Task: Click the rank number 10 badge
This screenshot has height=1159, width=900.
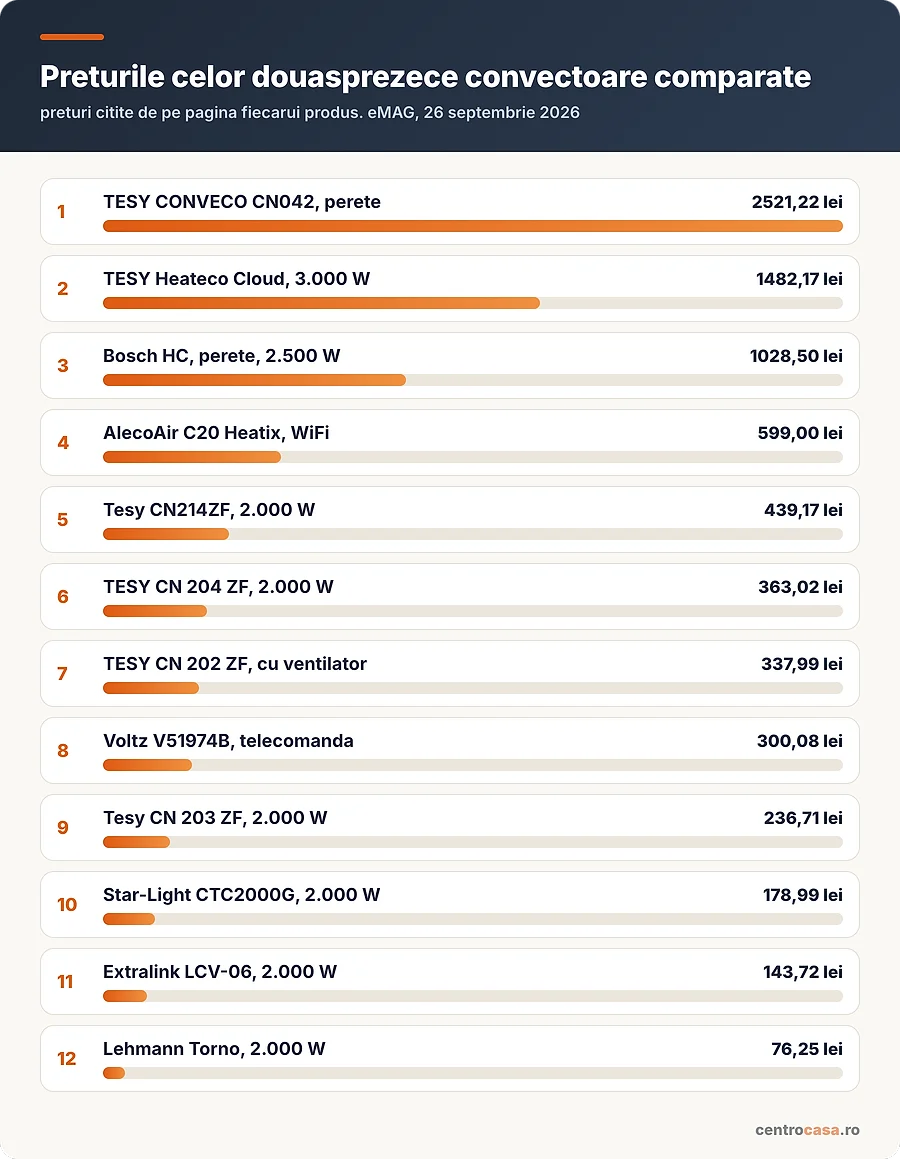Action: point(67,905)
